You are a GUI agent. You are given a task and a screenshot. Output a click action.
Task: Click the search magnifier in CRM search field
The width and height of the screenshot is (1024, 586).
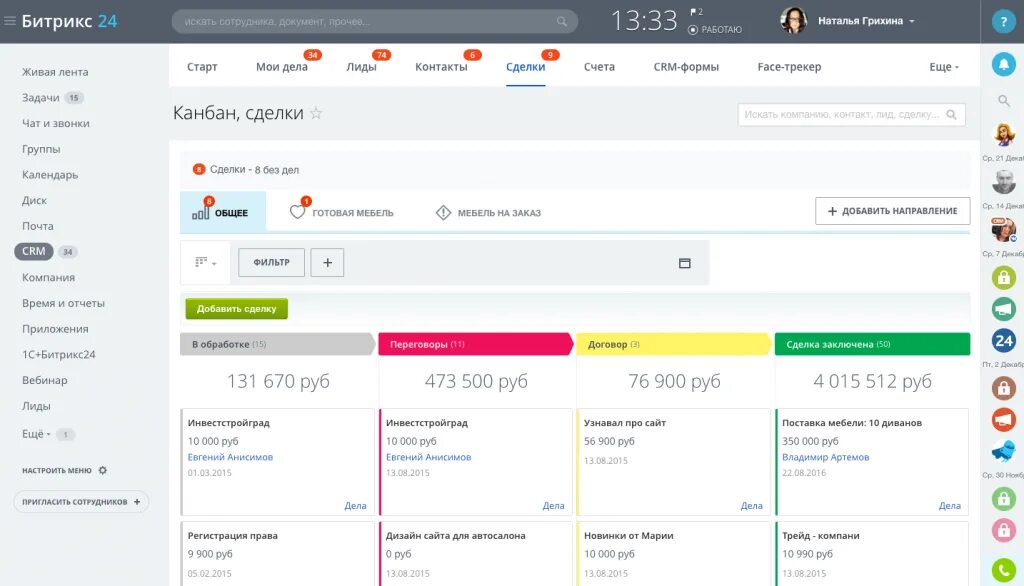[x=952, y=114]
